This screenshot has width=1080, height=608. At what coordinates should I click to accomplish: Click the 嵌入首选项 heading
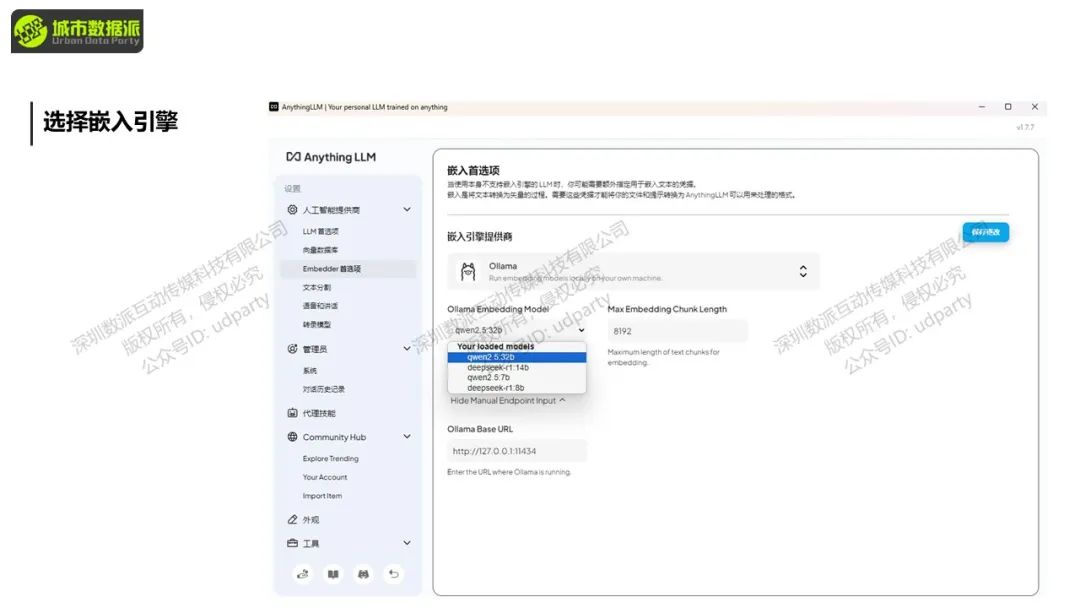click(473, 170)
